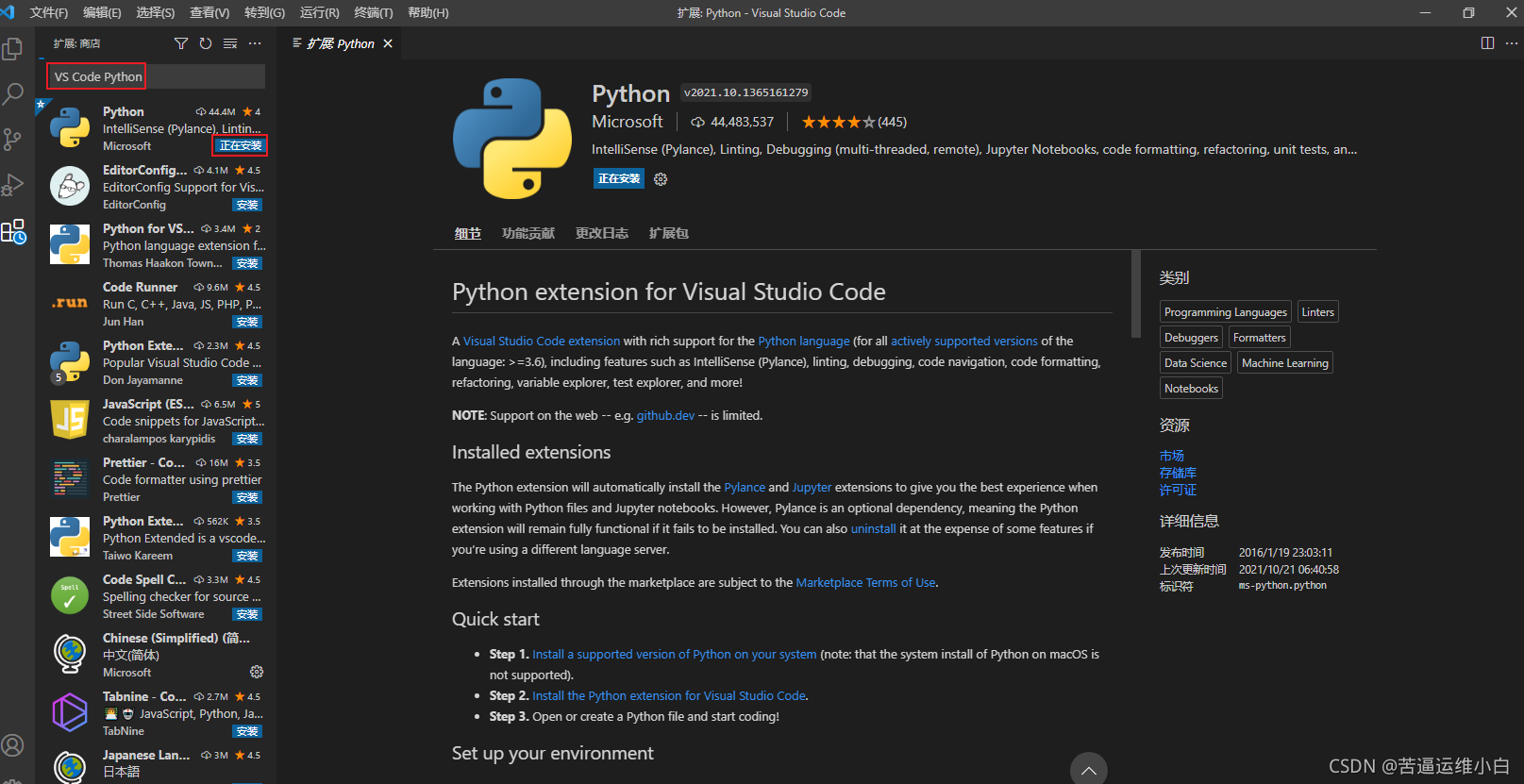Close the Python extension tab
Screen dimensions: 1524x784
coord(388,43)
